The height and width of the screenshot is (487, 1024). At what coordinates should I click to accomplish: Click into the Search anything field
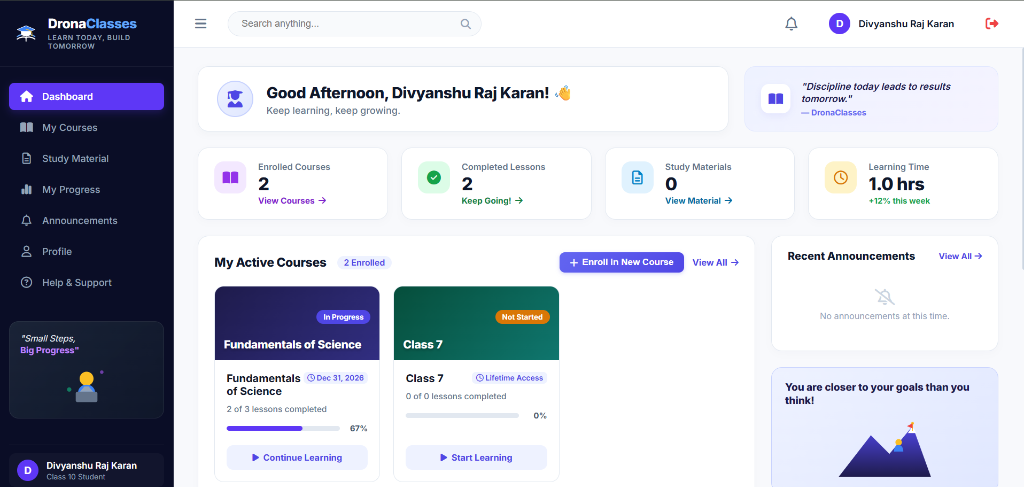pyautogui.click(x=355, y=24)
